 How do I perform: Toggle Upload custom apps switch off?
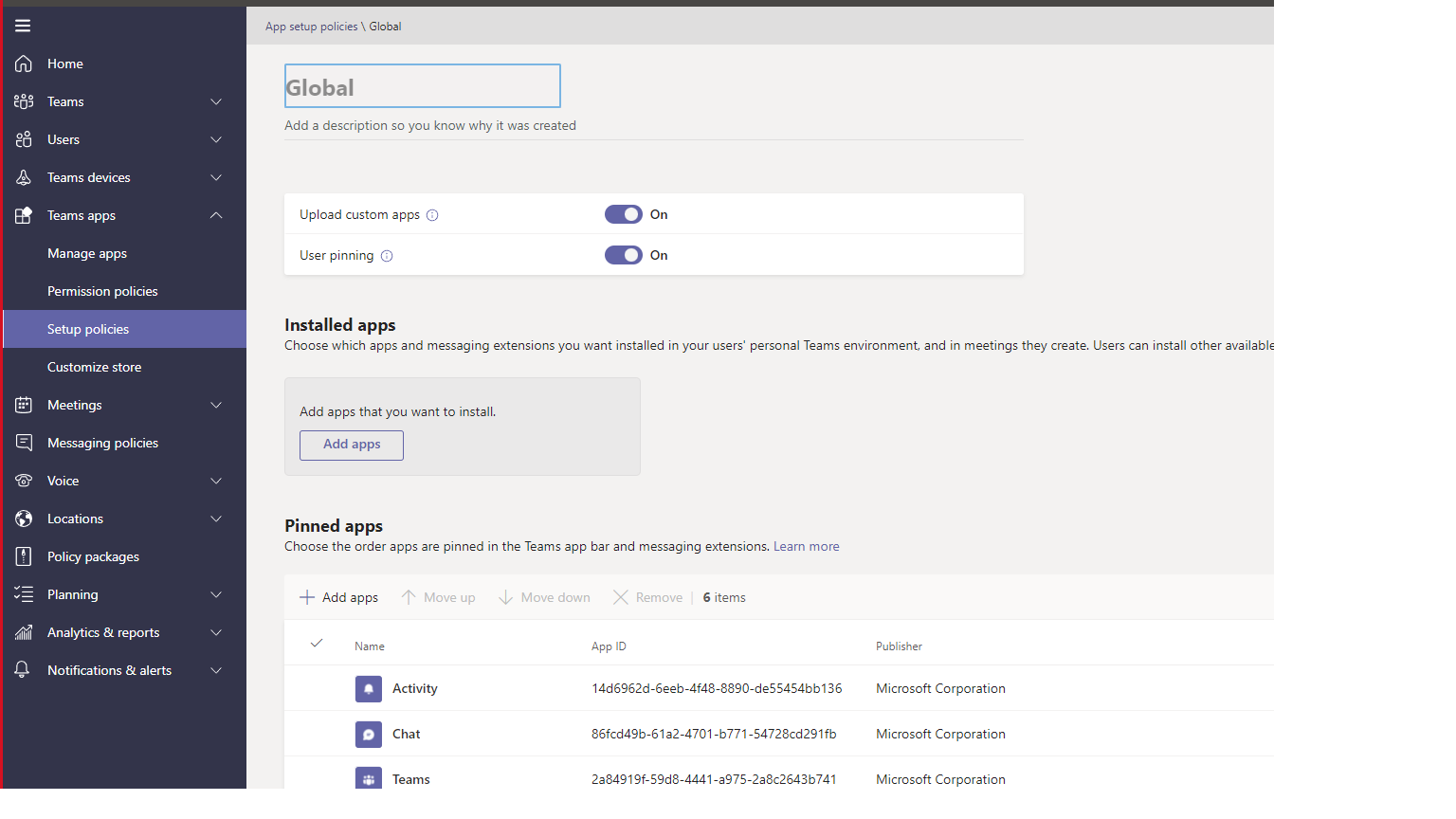coord(624,214)
